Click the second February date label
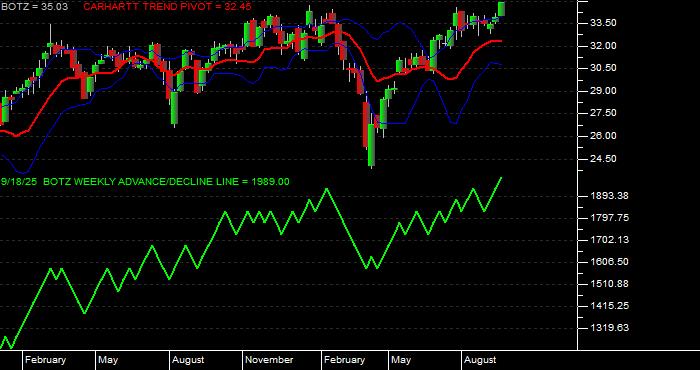Viewport: 700px width, 370px height. coord(344,360)
